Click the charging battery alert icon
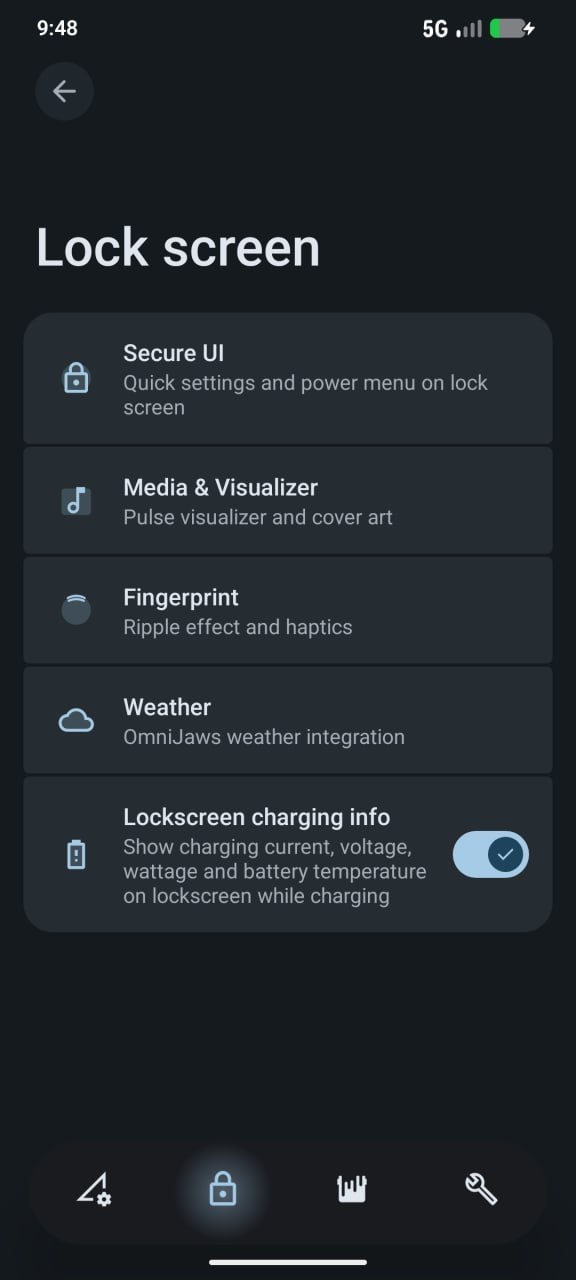 click(x=76, y=855)
